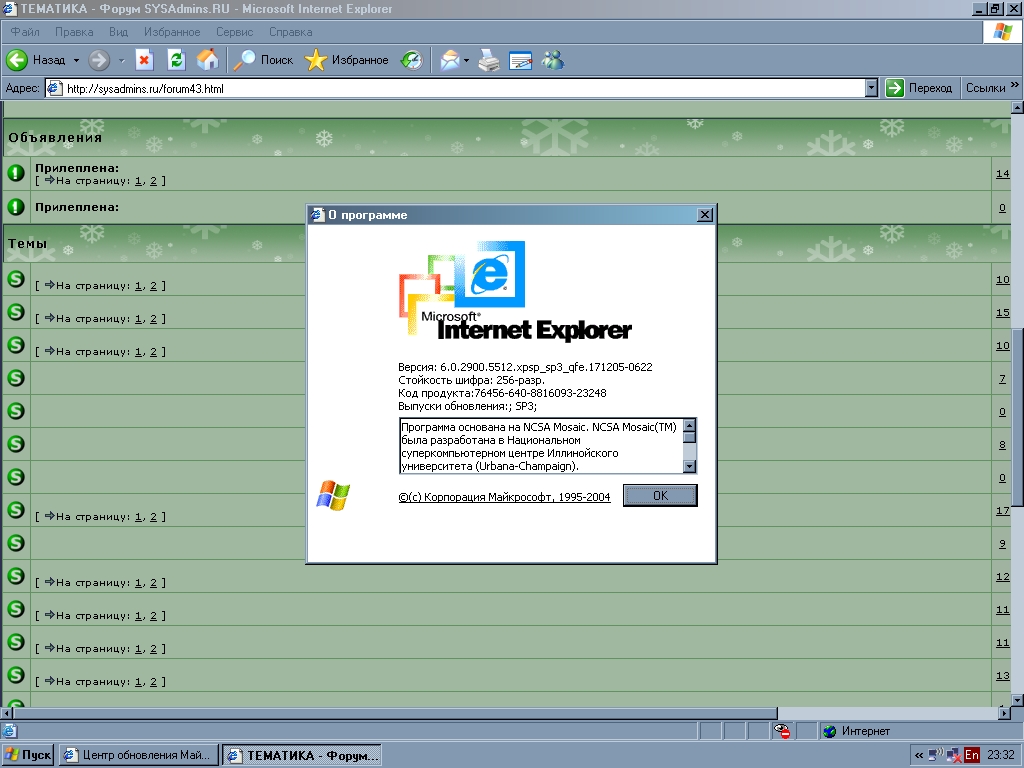The width and height of the screenshot is (1024, 768).
Task: Click the pop-up blocked icon in the status bar
Action: coord(782,731)
